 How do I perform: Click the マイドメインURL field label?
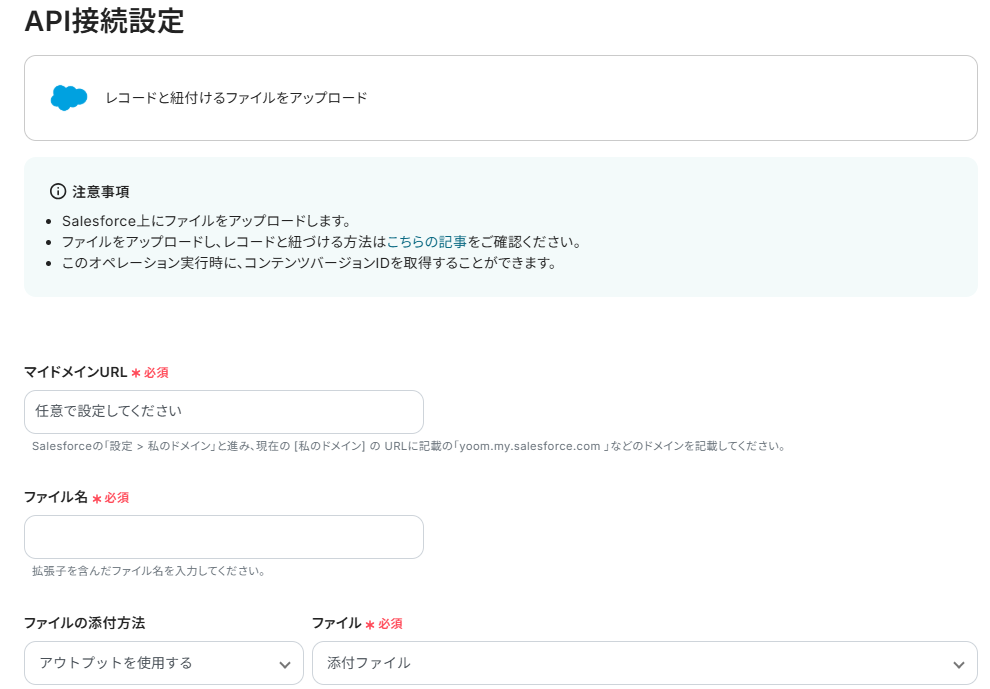click(76, 372)
